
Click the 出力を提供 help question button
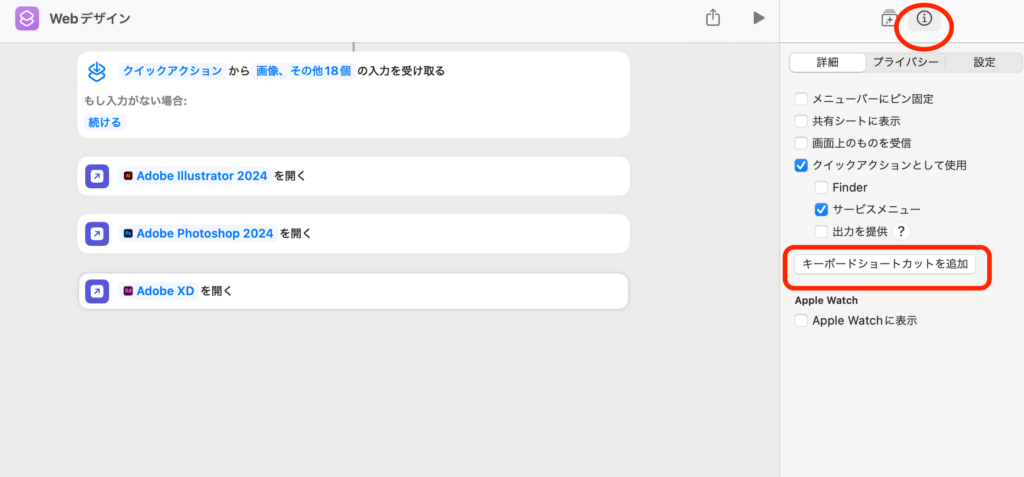point(901,231)
